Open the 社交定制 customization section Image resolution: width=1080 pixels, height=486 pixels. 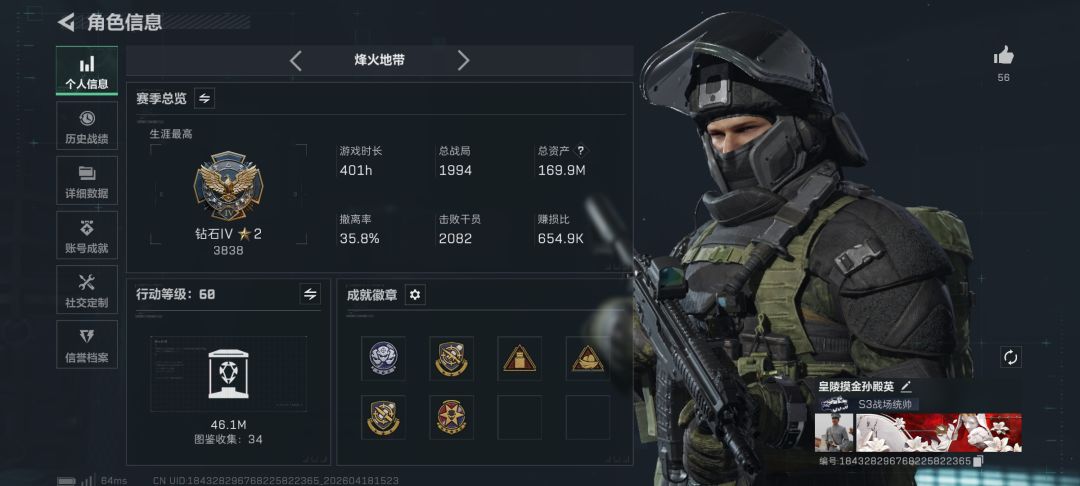87,290
